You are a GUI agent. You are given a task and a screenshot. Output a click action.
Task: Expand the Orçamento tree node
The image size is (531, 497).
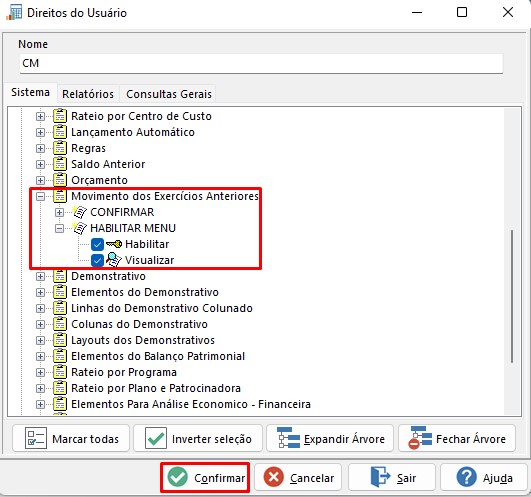(x=40, y=180)
